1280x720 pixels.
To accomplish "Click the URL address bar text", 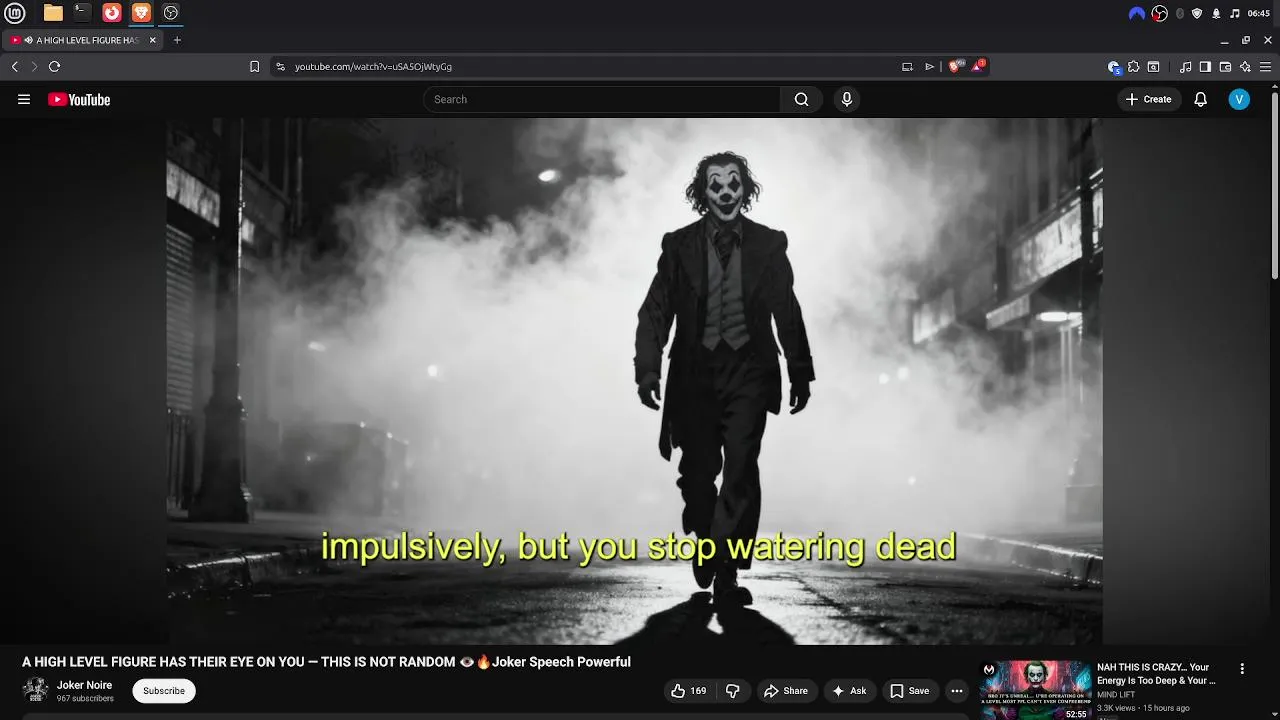I will [x=373, y=66].
